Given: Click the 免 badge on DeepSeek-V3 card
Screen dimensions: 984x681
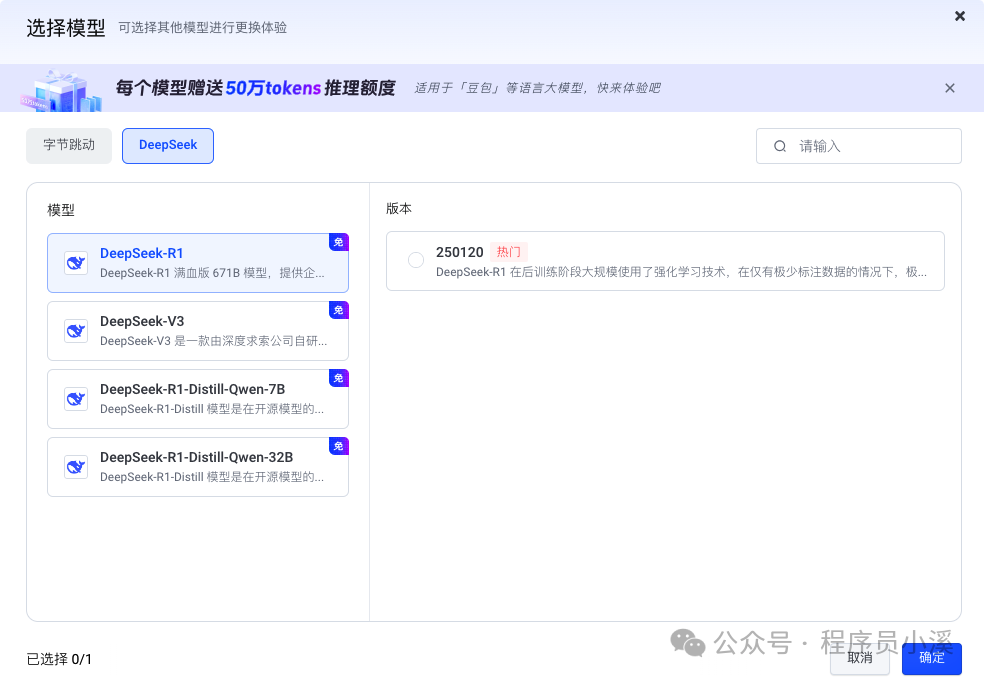Looking at the screenshot, I should pyautogui.click(x=338, y=310).
